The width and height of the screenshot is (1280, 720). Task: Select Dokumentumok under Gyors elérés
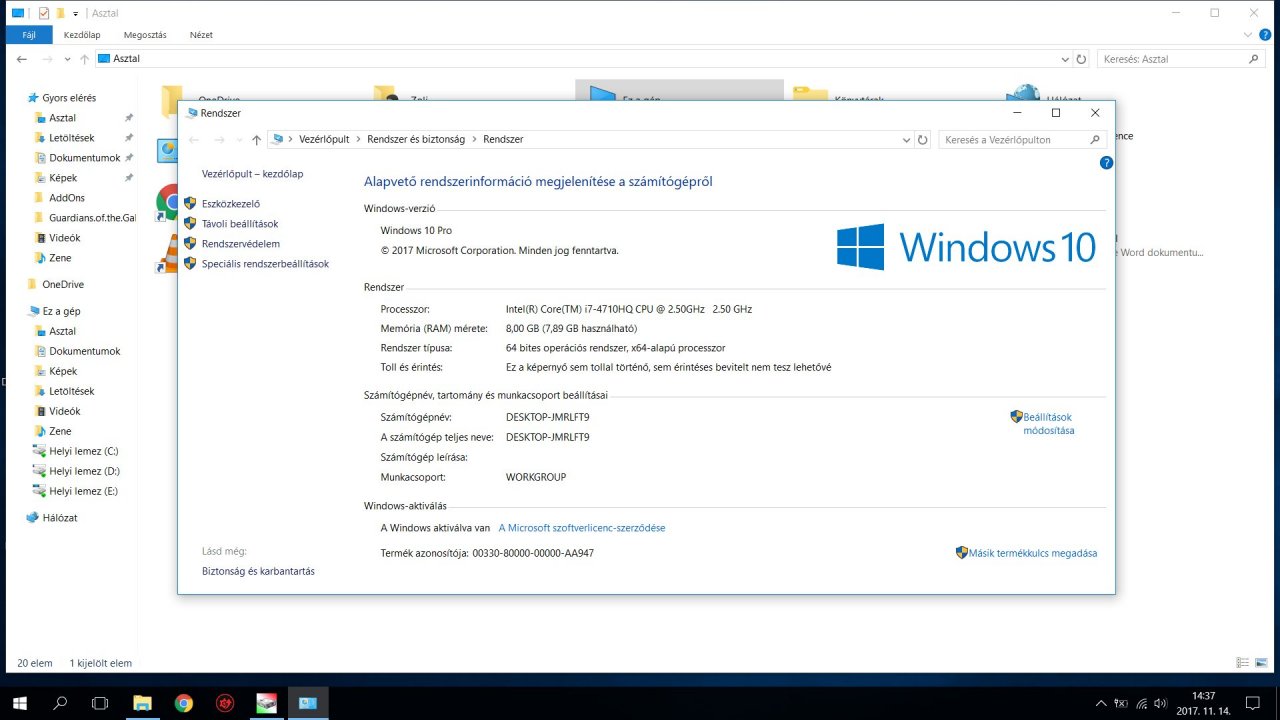84,158
